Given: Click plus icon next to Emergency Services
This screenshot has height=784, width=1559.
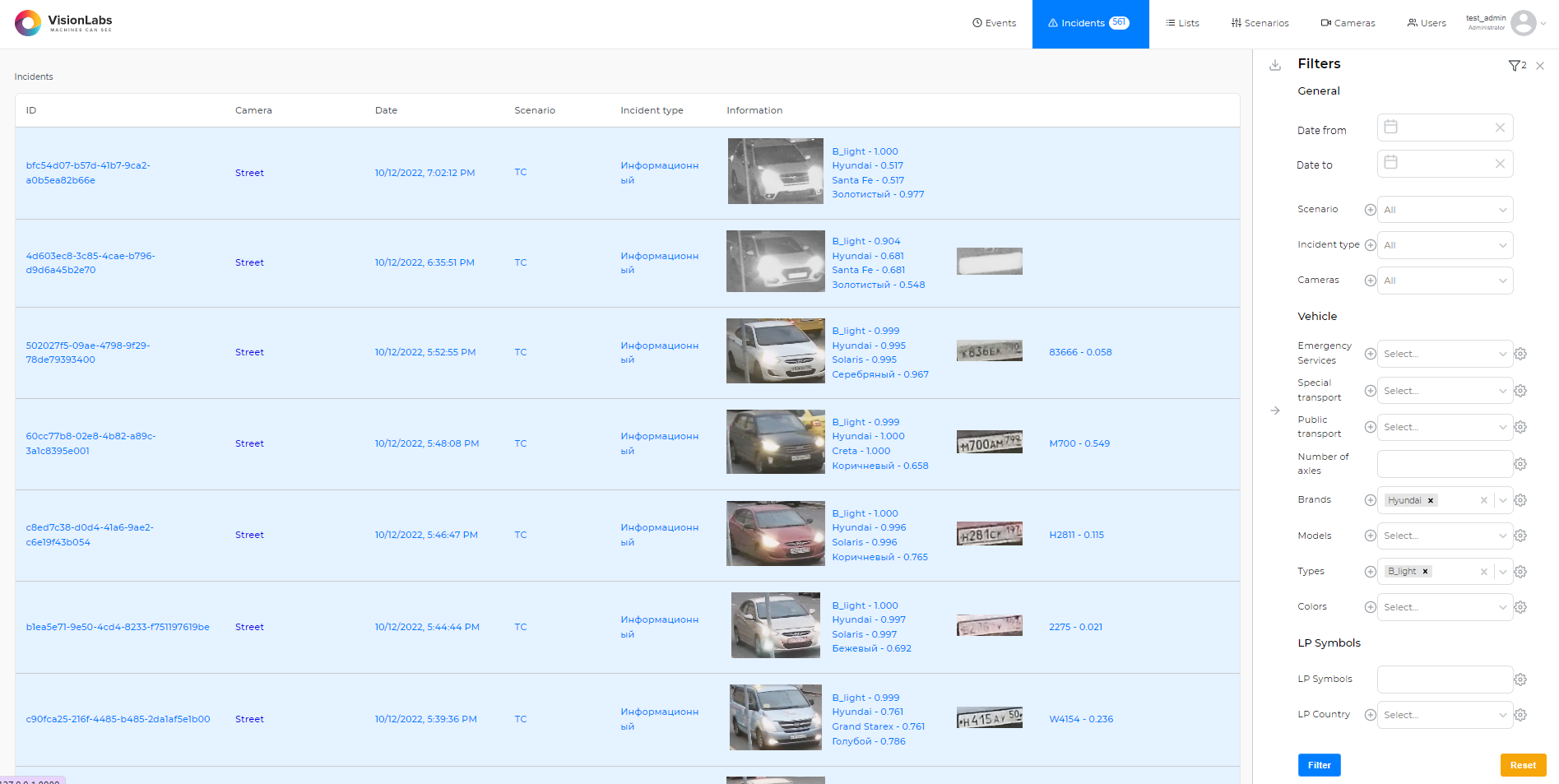Looking at the screenshot, I should point(1370,354).
